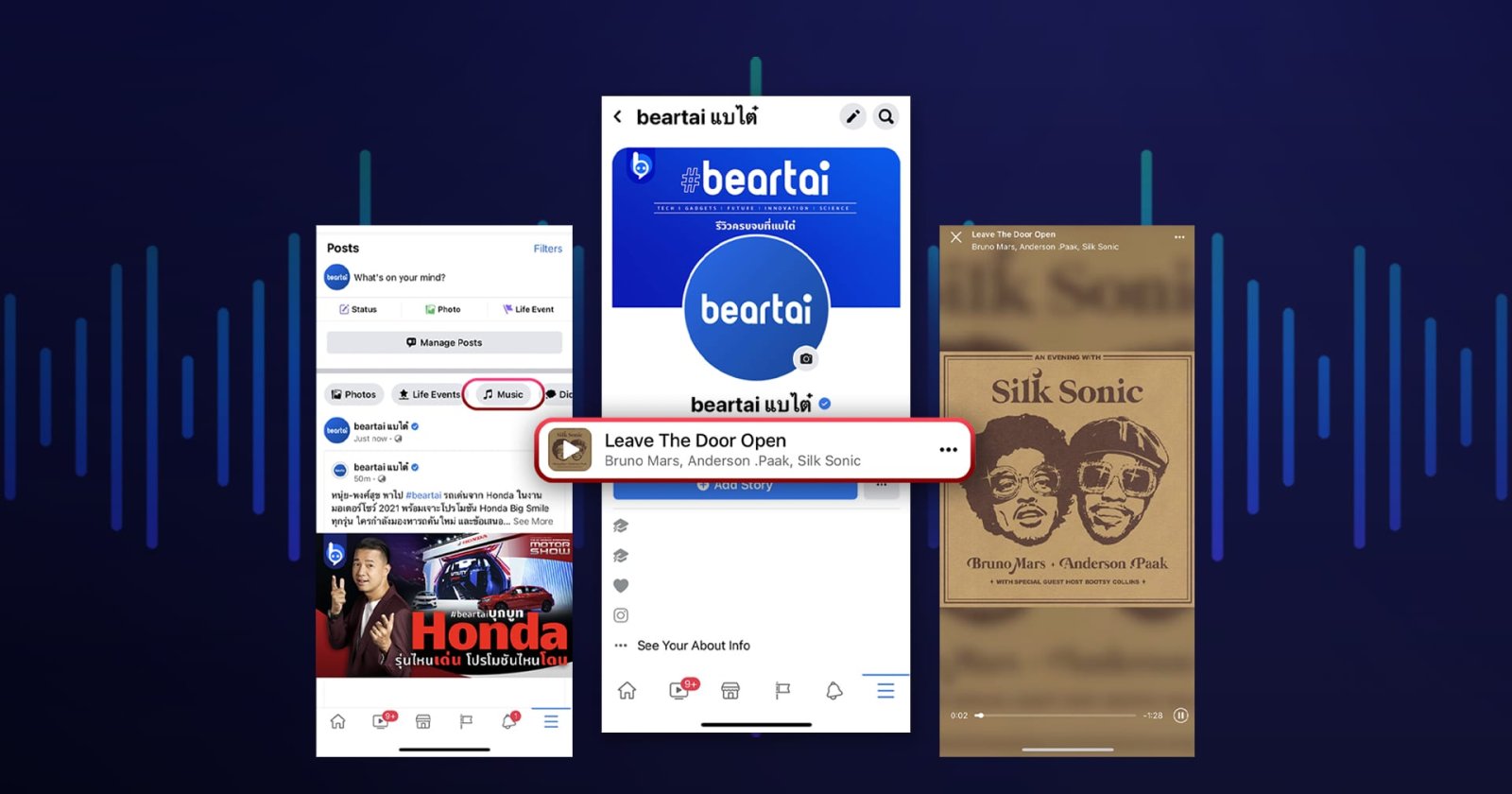Open notifications bell in center phone nav

[833, 691]
